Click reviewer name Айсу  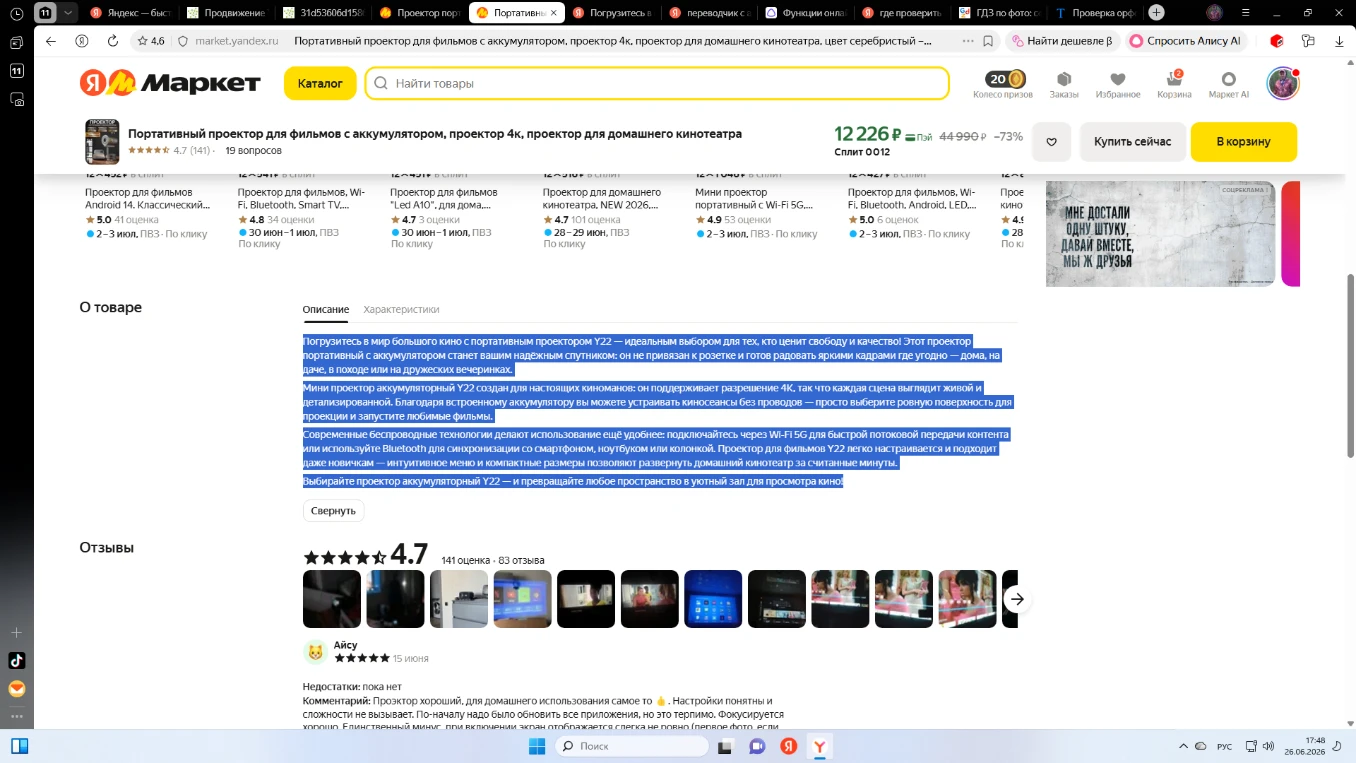[x=346, y=645]
